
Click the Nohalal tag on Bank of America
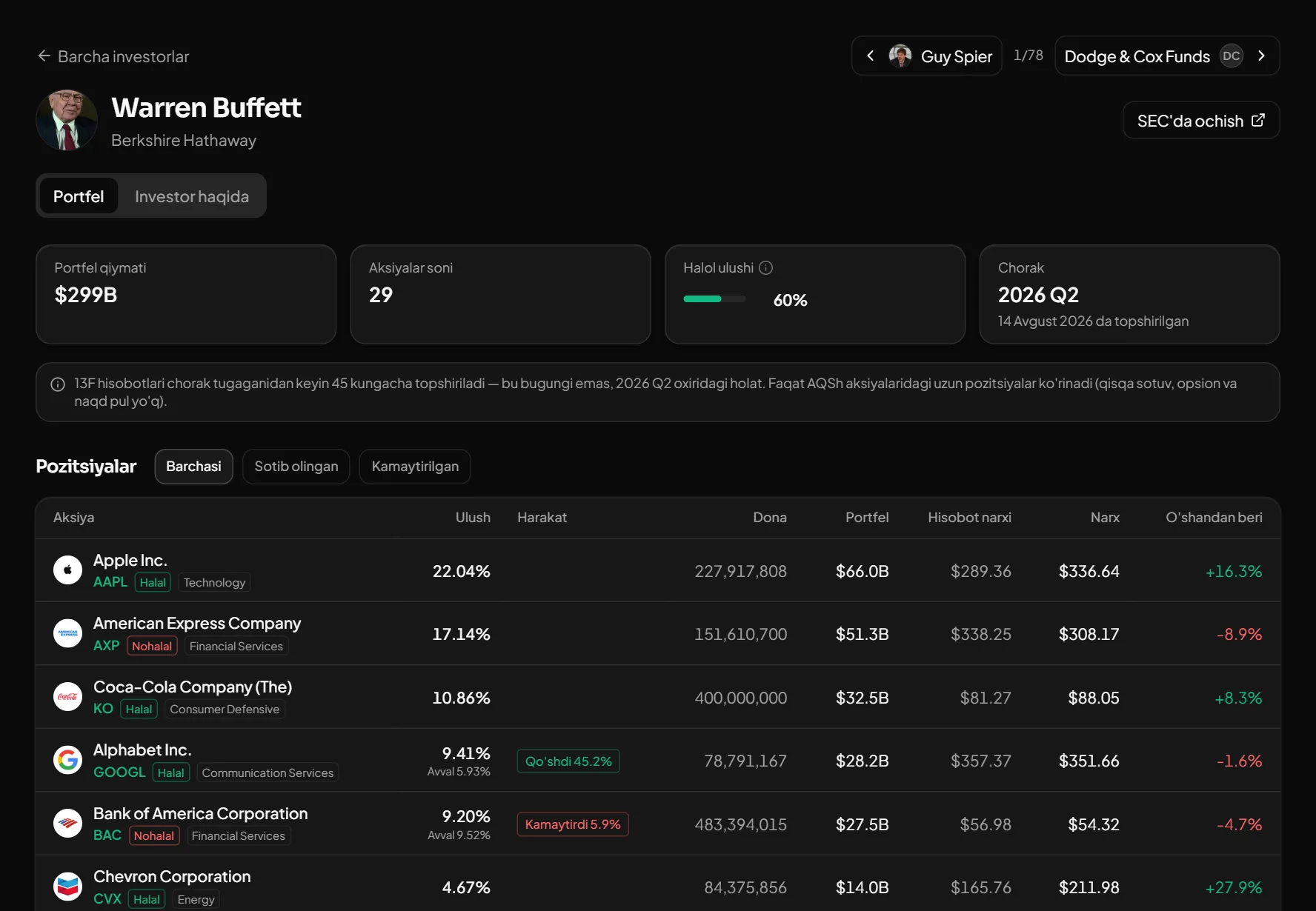coord(154,835)
